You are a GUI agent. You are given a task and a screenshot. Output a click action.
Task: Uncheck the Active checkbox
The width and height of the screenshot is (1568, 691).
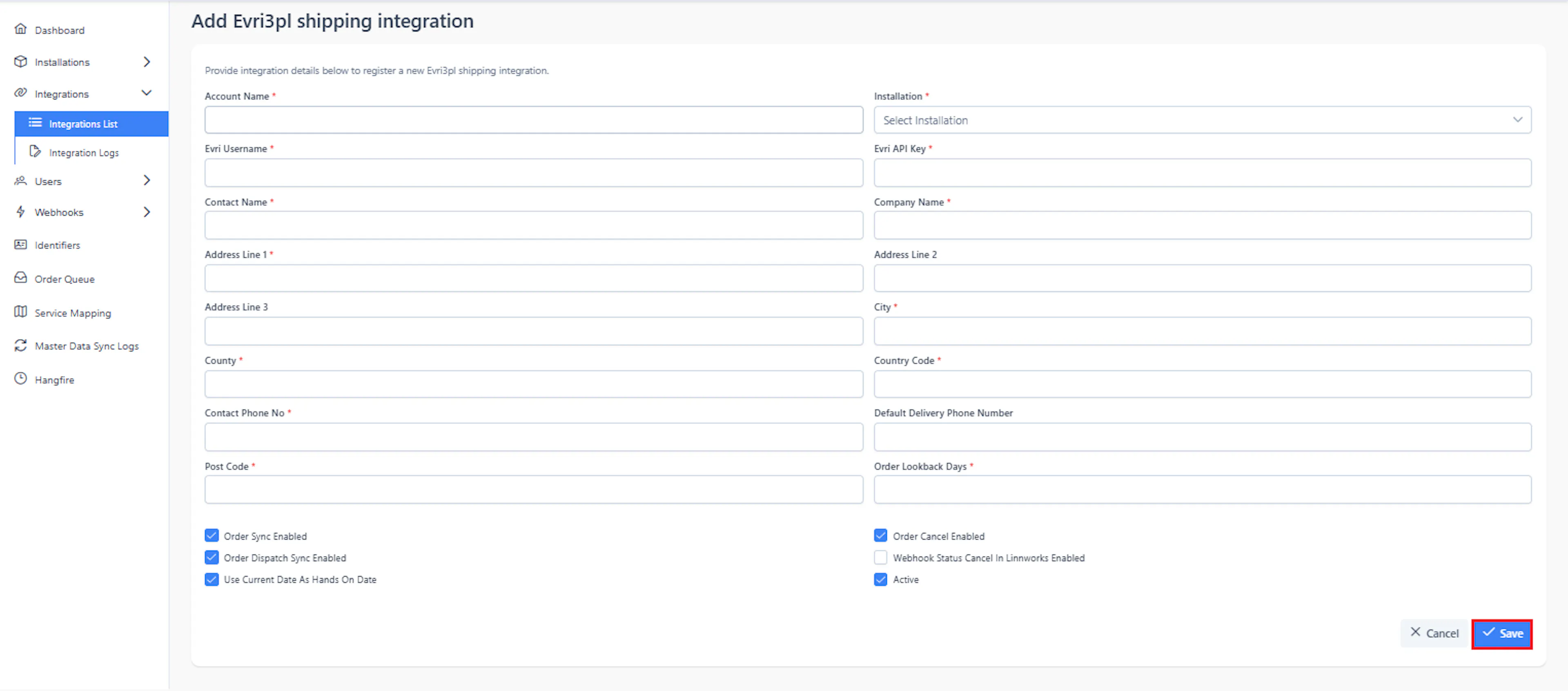tap(881, 580)
